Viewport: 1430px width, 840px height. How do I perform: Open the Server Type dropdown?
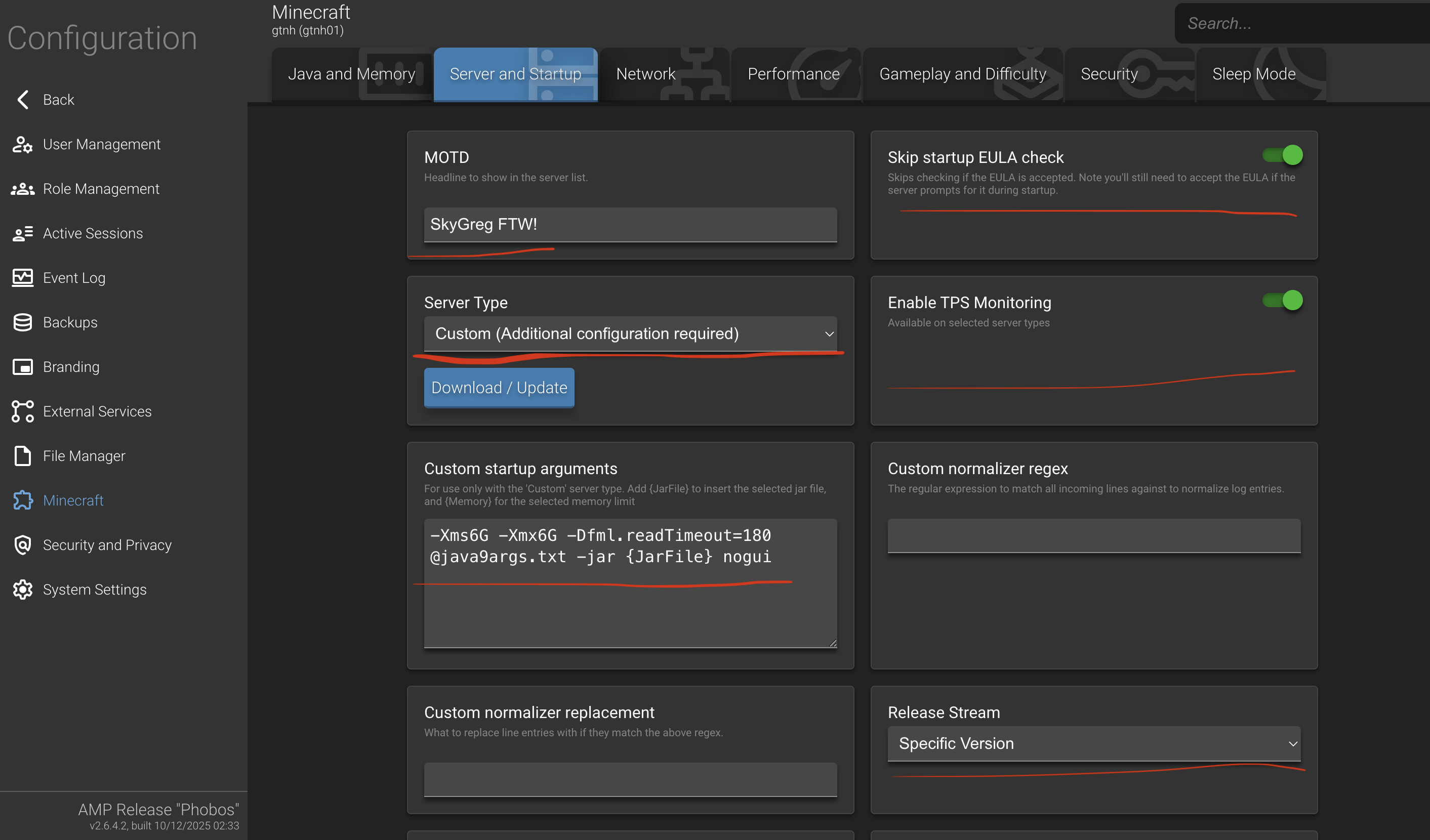click(630, 333)
